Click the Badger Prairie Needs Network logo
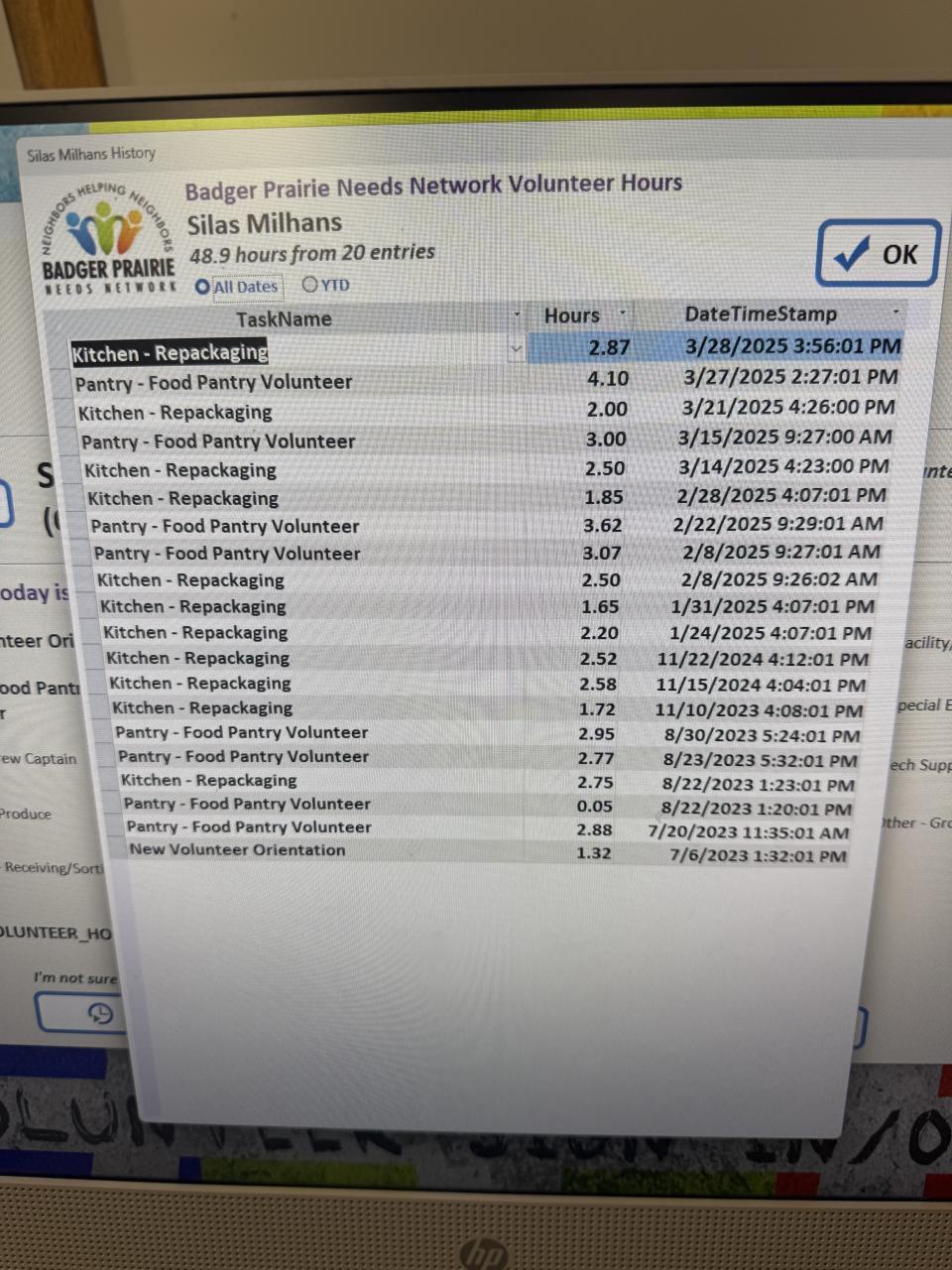Viewport: 952px width, 1270px height. pyautogui.click(x=108, y=237)
